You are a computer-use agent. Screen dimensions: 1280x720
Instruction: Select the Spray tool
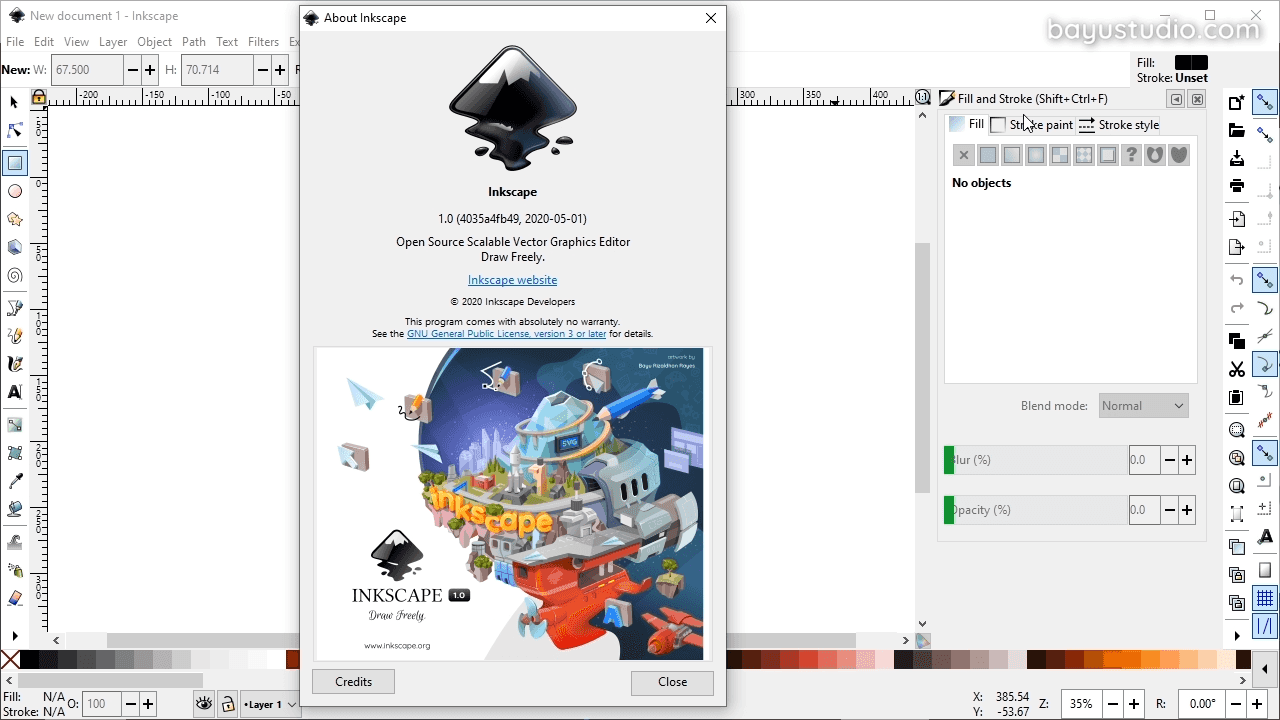click(14, 570)
